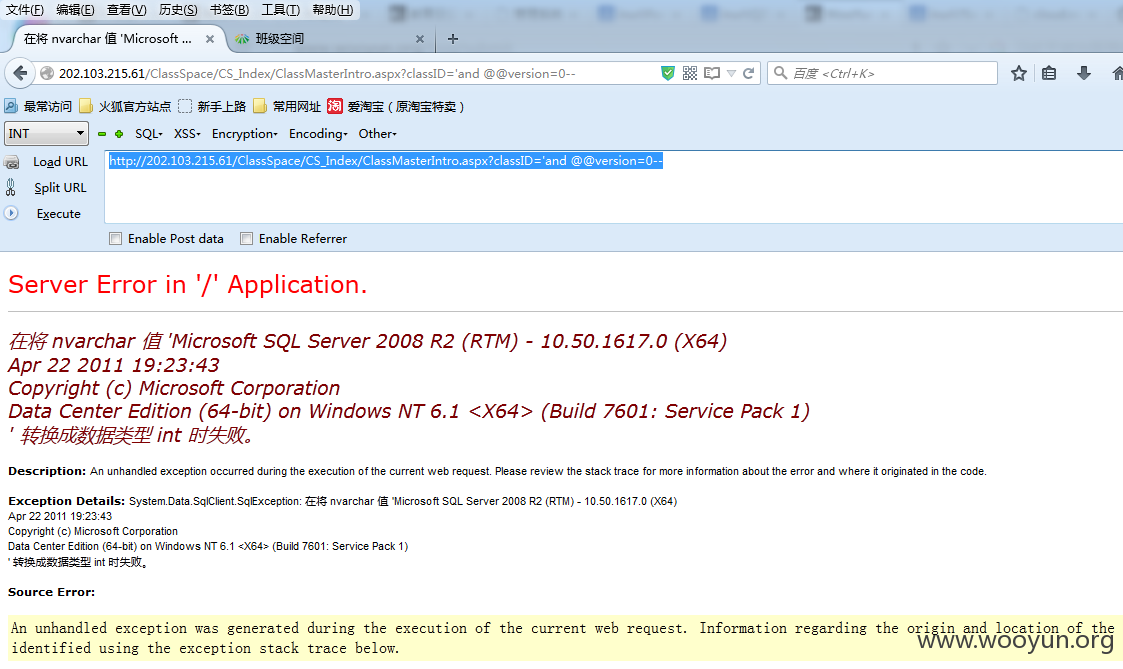Open the 帮助(H) menu
The image size is (1123, 669).
pyautogui.click(x=333, y=9)
